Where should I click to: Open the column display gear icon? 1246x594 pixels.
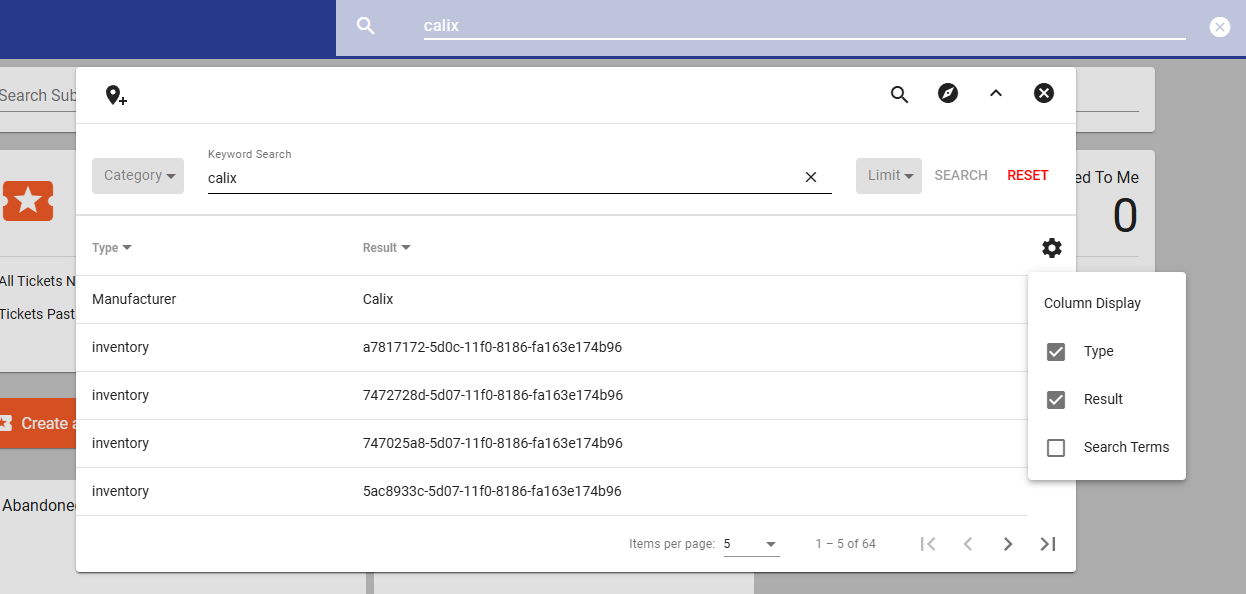click(1052, 248)
